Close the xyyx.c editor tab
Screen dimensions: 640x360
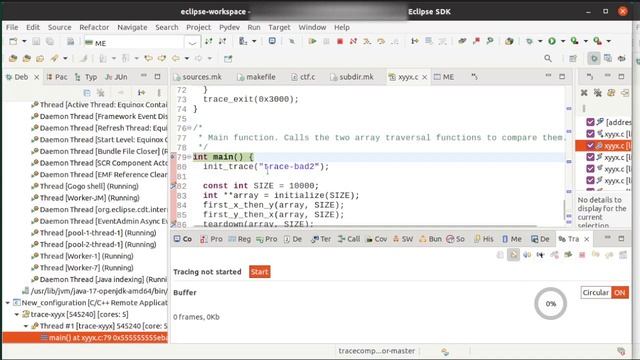click(424, 77)
